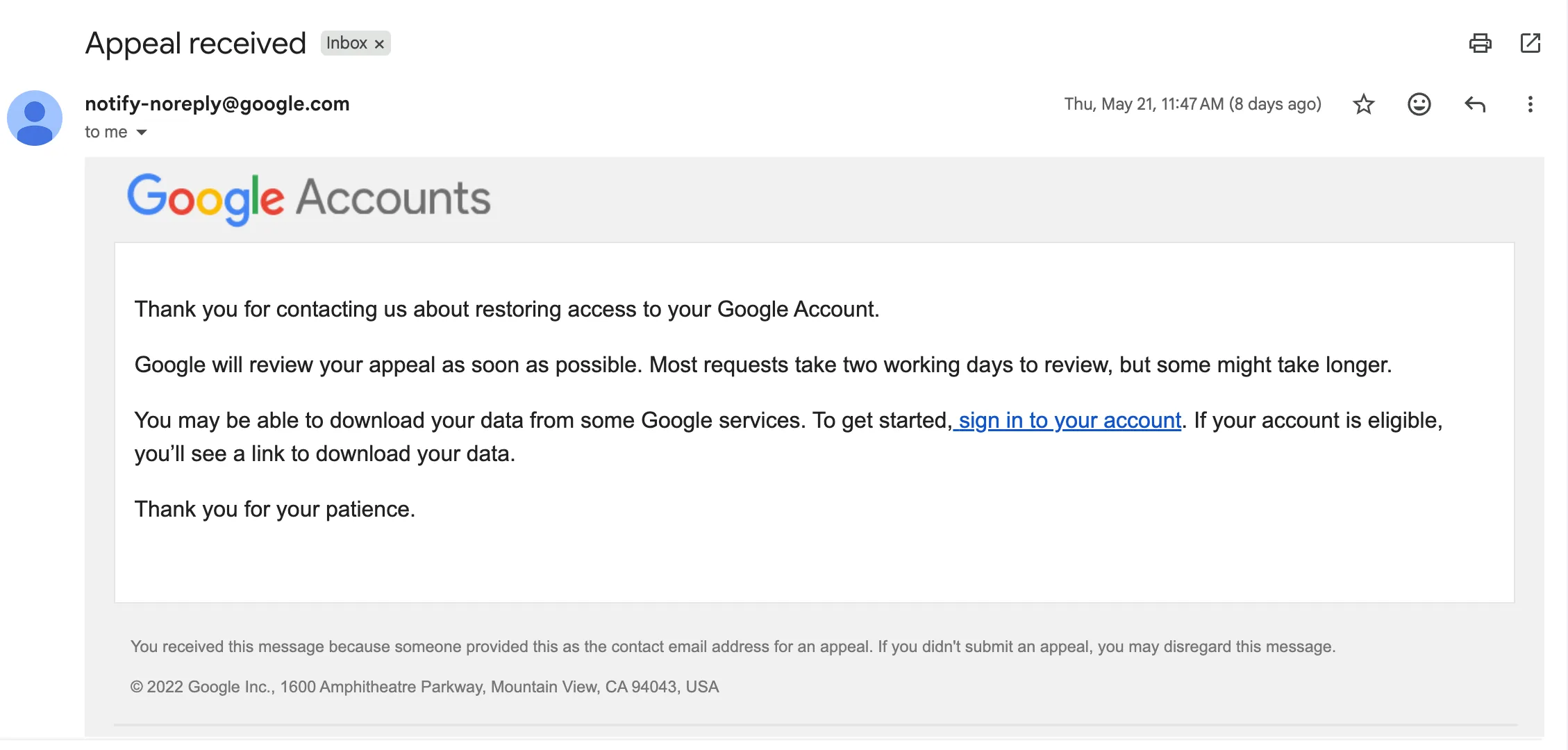Remove the Inbox label with its x
This screenshot has height=750, width=1568.
pos(379,44)
